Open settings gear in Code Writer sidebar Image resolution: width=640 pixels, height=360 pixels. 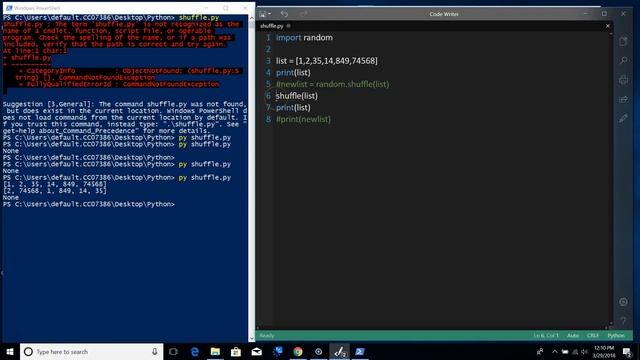coord(623,302)
